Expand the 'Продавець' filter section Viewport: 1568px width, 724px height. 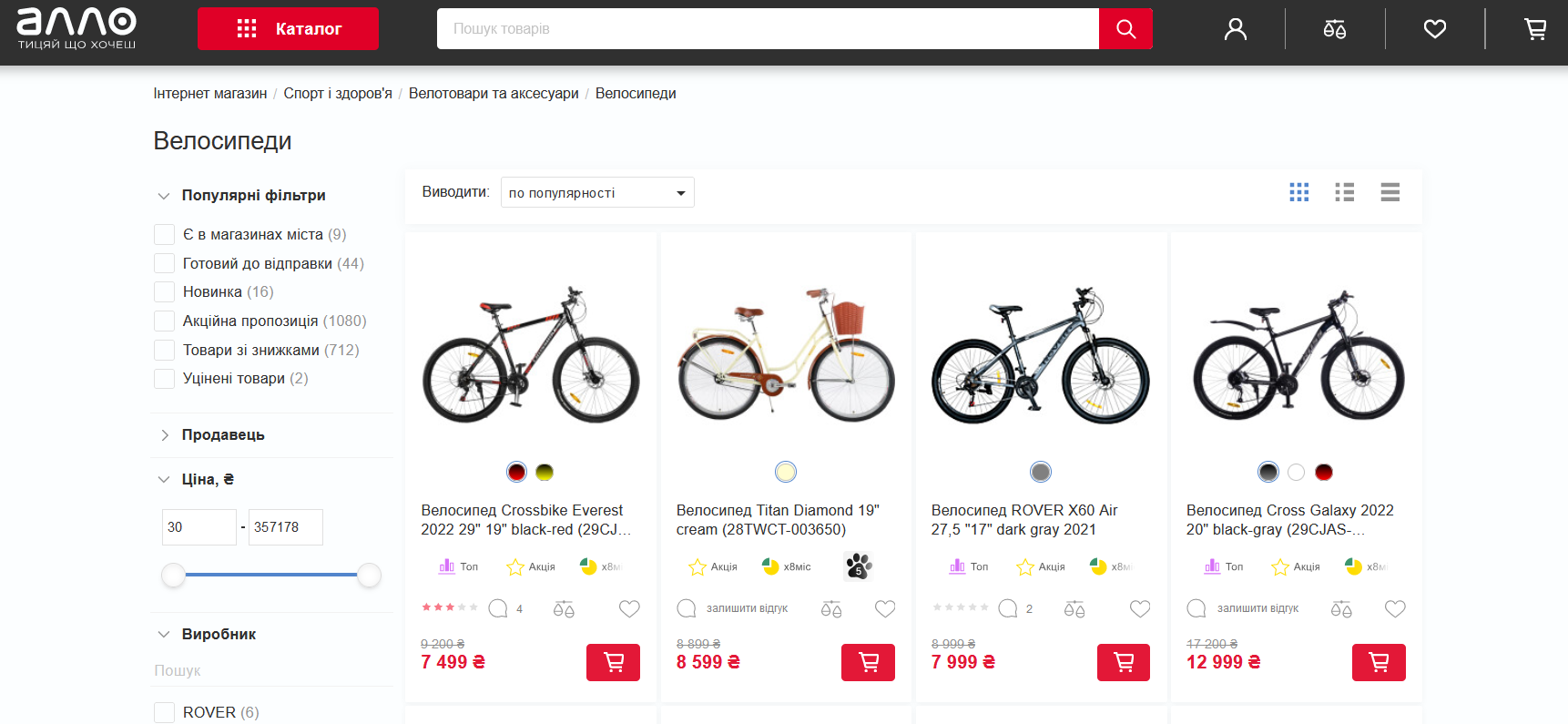tap(223, 435)
